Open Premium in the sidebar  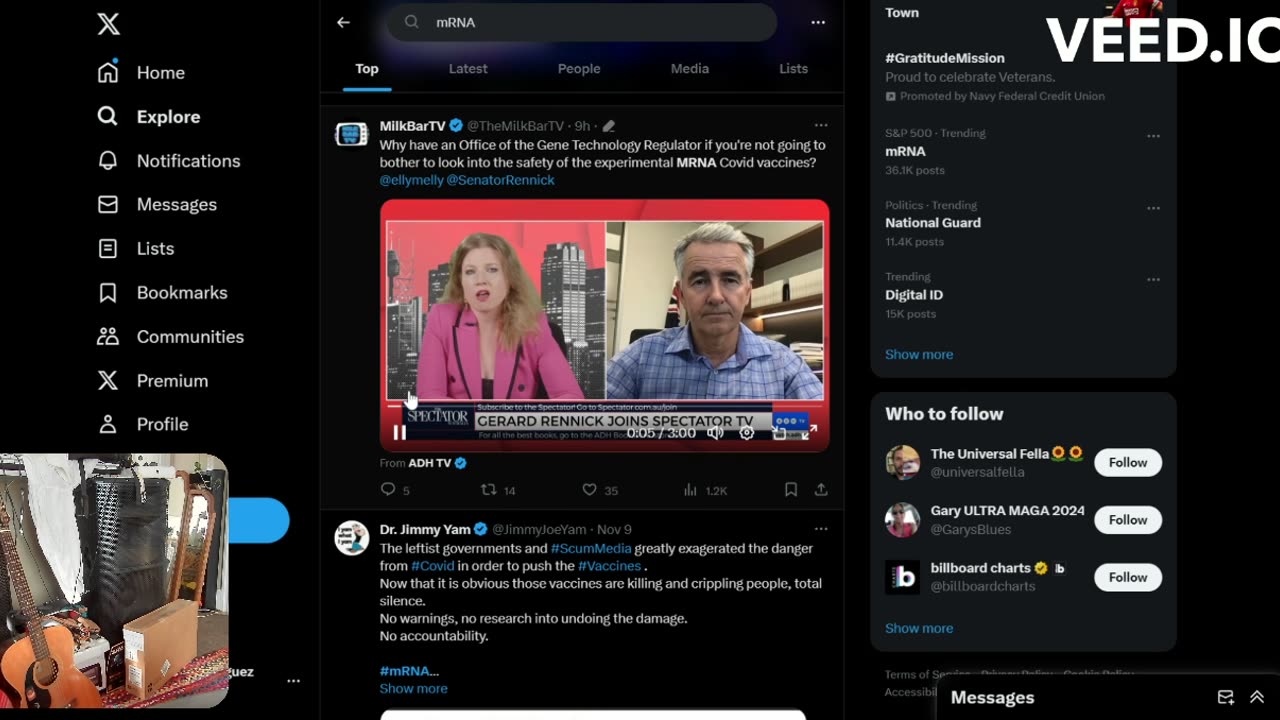tap(152, 380)
